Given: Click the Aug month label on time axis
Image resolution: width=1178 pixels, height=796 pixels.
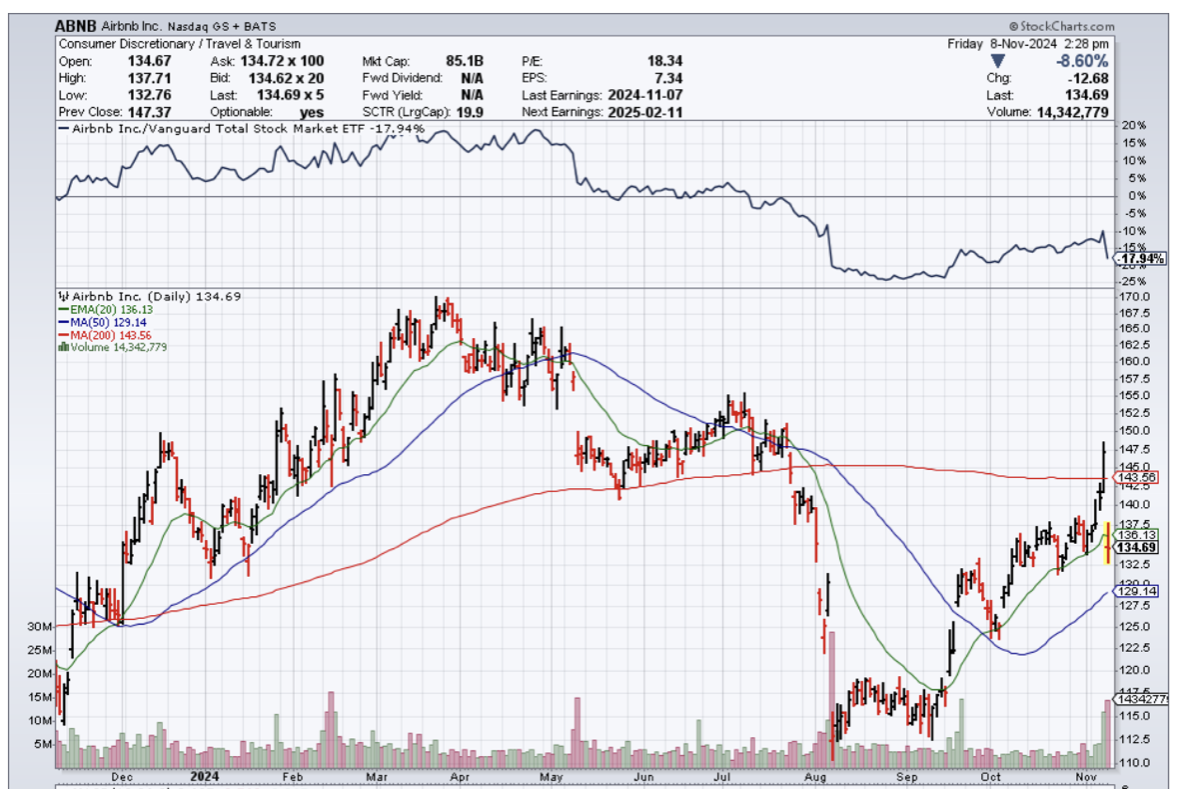Looking at the screenshot, I should click(x=816, y=776).
